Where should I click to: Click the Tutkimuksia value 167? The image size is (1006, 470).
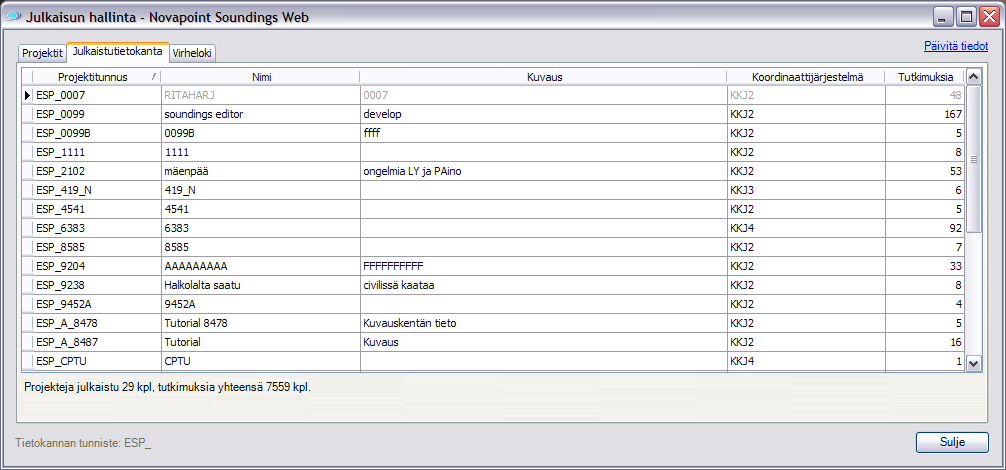[925, 114]
